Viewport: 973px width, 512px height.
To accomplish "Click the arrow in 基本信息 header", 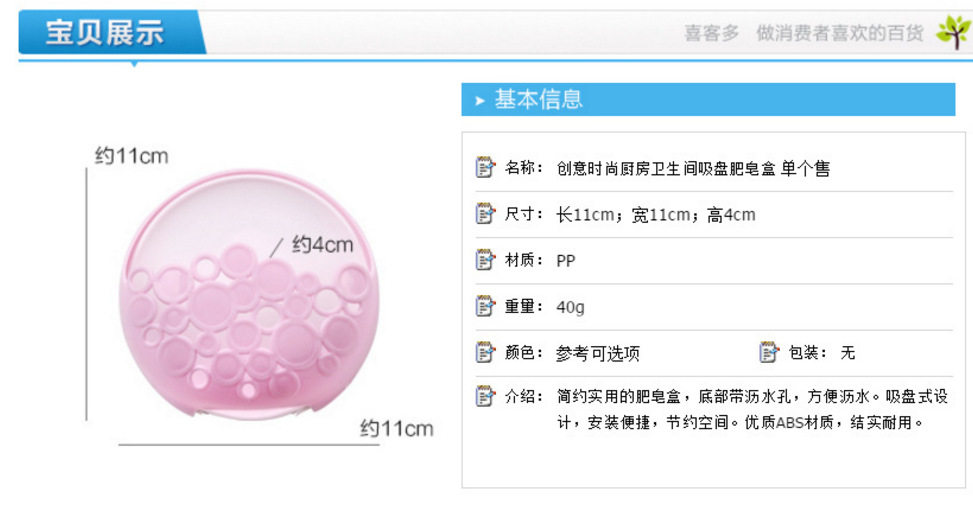I will tap(480, 100).
